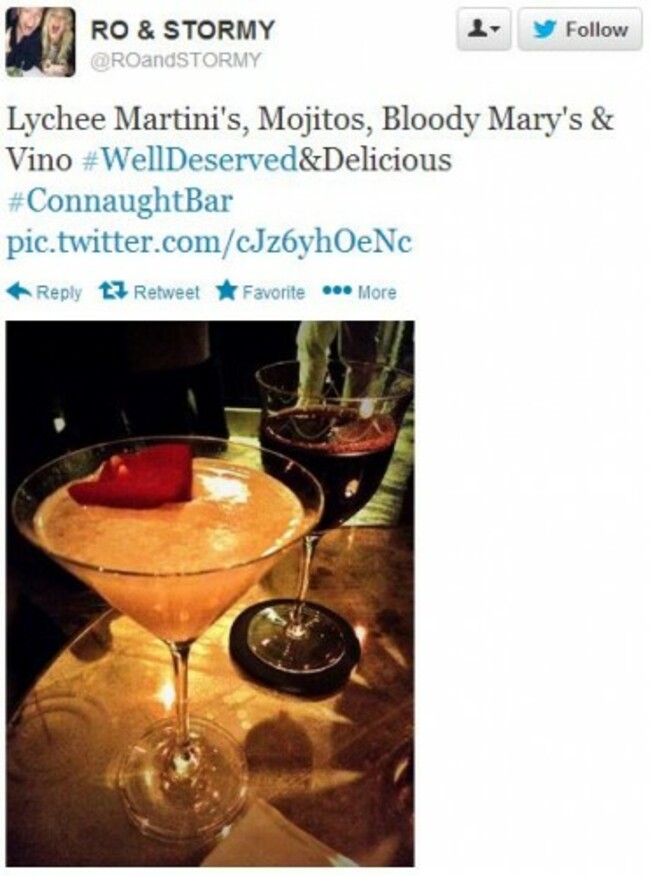
Task: Open the #ConnaughtBar hashtag link
Action: click(x=119, y=201)
